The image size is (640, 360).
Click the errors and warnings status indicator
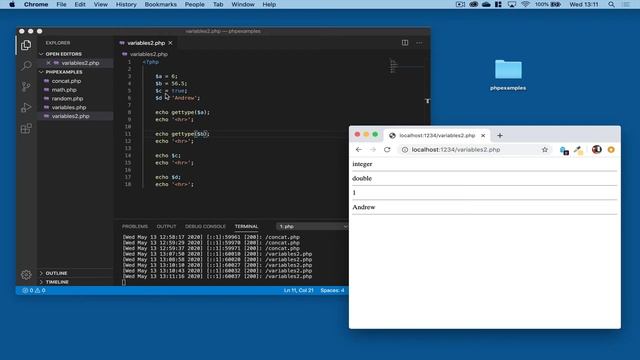tap(34, 290)
